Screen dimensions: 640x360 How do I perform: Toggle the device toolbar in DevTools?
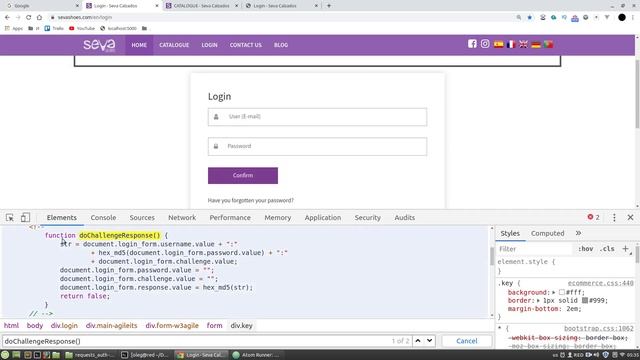pos(25,218)
